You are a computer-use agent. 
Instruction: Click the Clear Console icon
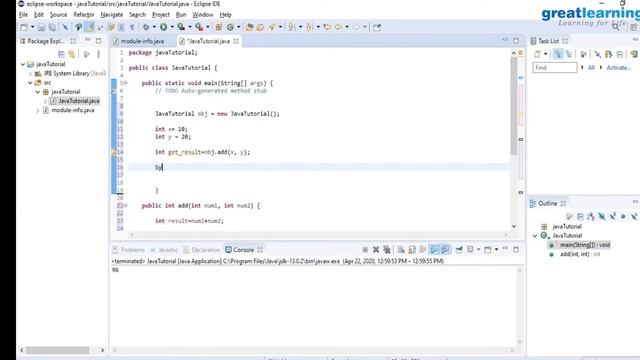(x=401, y=249)
